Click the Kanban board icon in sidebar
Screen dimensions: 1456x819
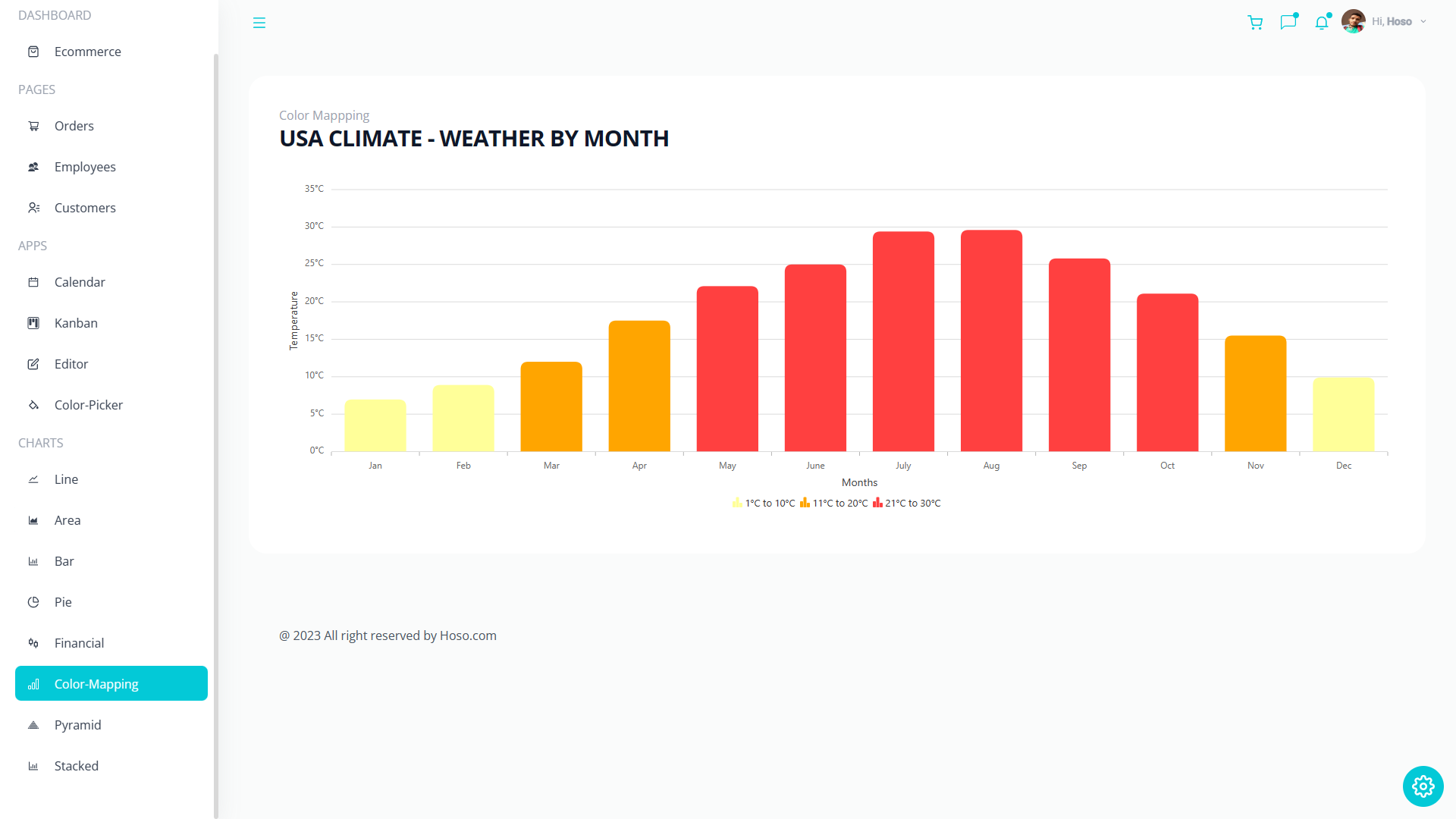[x=33, y=323]
